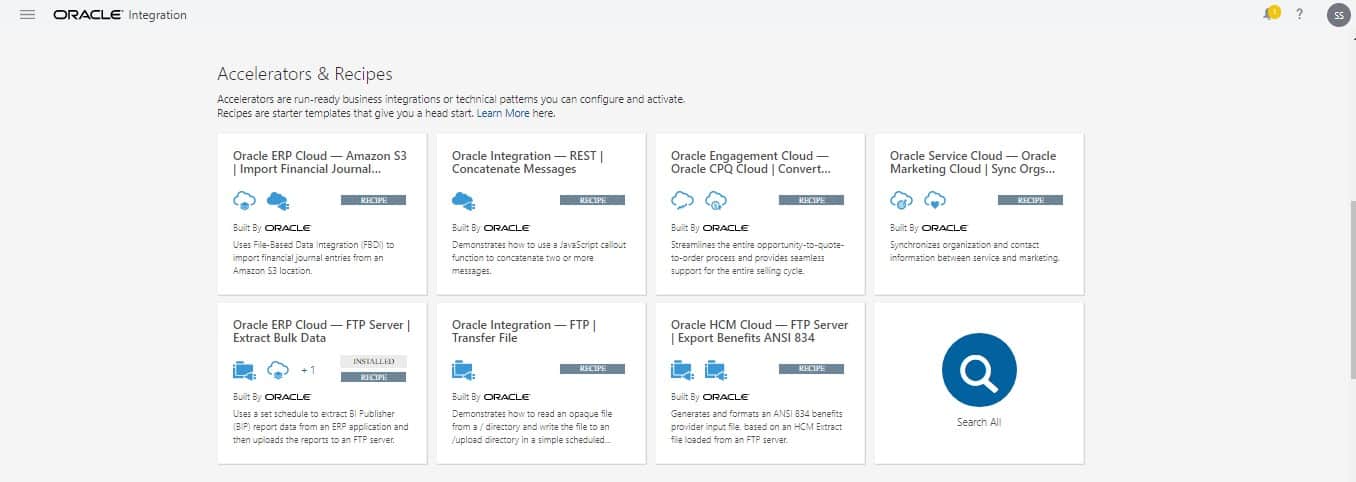This screenshot has height=482, width=1356.
Task: Click RECIPE badge on HCM Cloud card
Action: pos(811,369)
